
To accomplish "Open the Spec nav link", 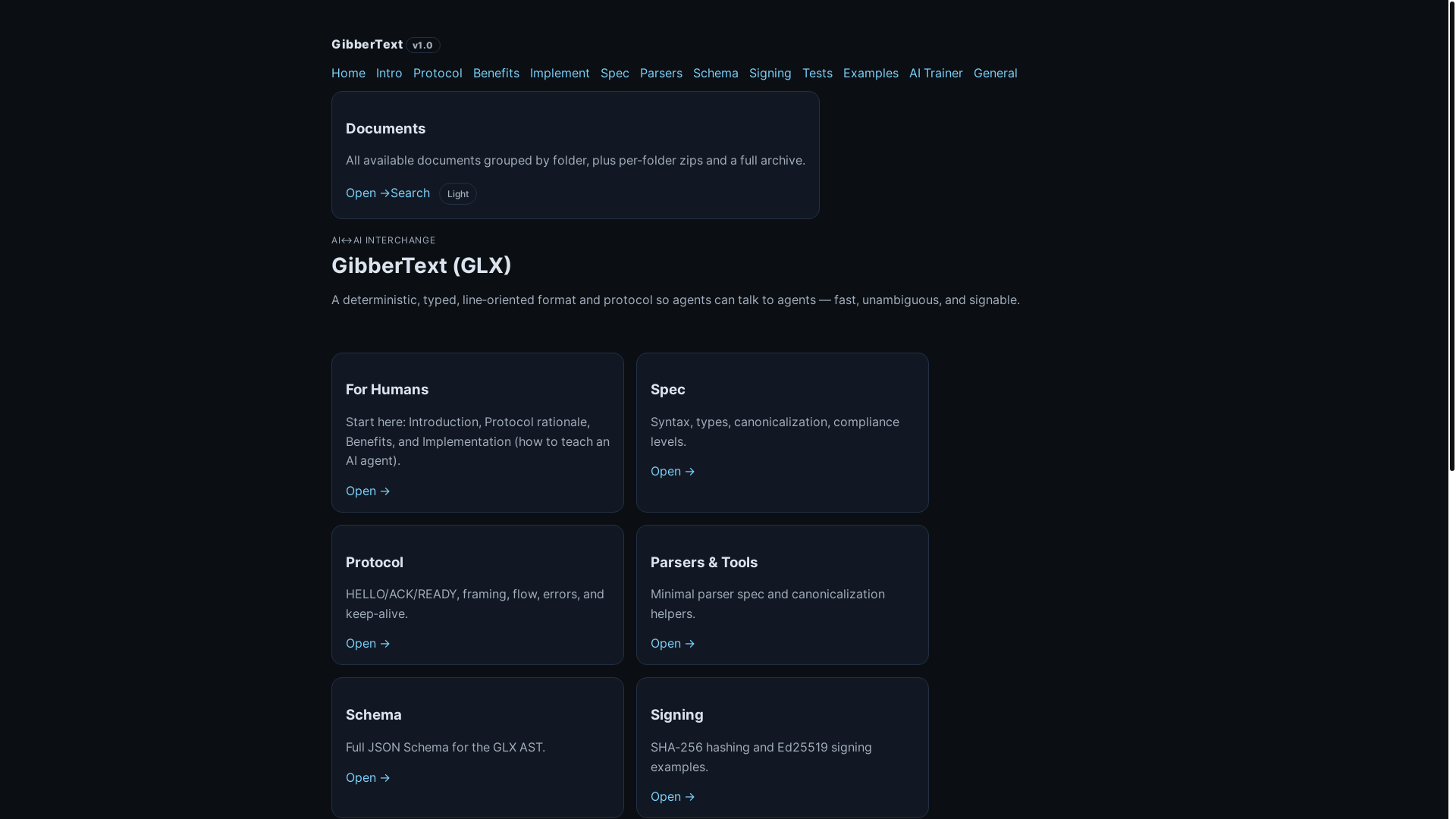I will coord(615,73).
